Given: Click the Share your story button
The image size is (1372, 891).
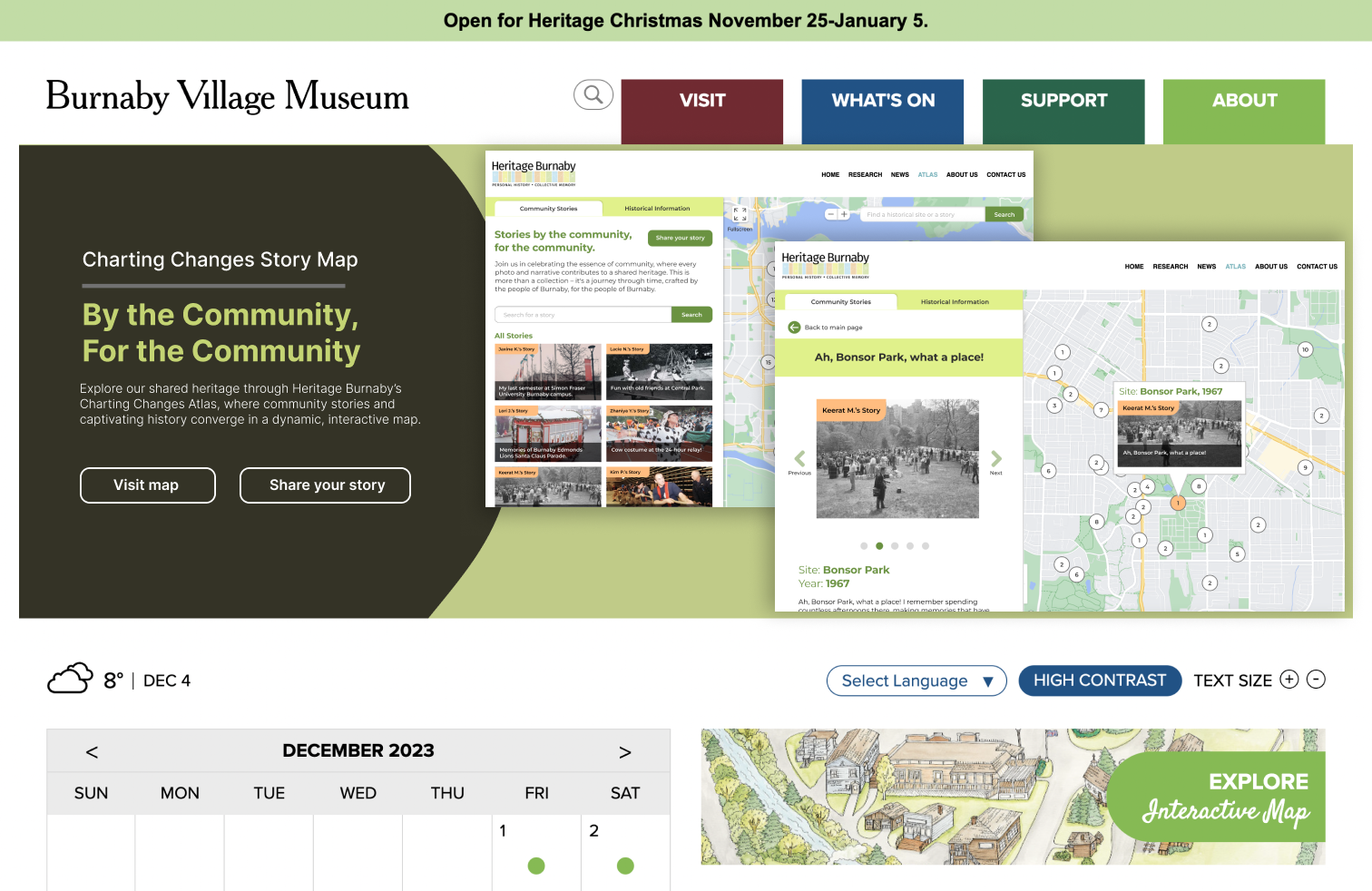Looking at the screenshot, I should click(325, 485).
